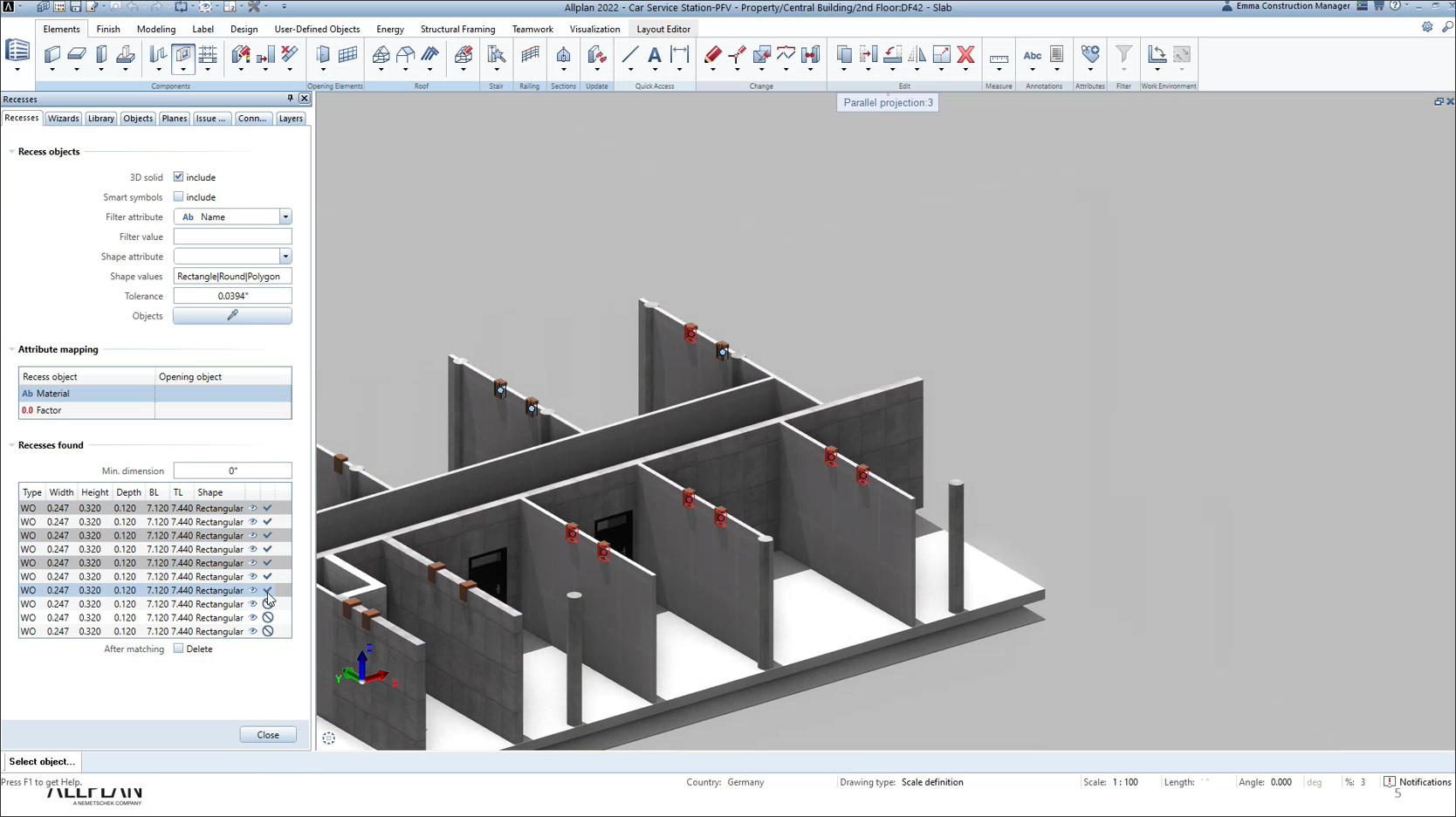Viewport: 1456px width, 817px height.
Task: Click the Tolerance value field
Action: pyautogui.click(x=232, y=296)
